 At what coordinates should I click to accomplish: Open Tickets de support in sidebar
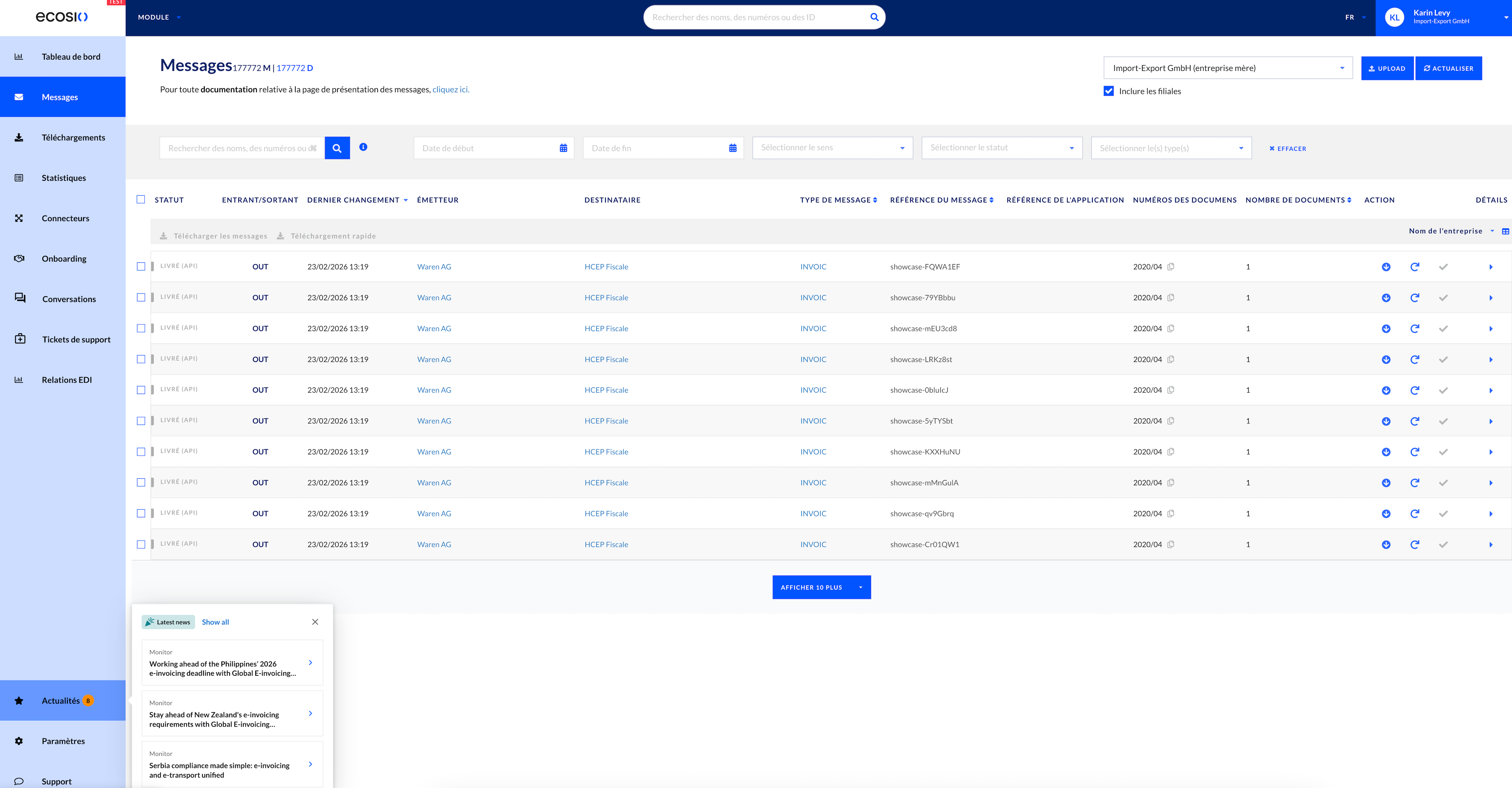(63, 339)
